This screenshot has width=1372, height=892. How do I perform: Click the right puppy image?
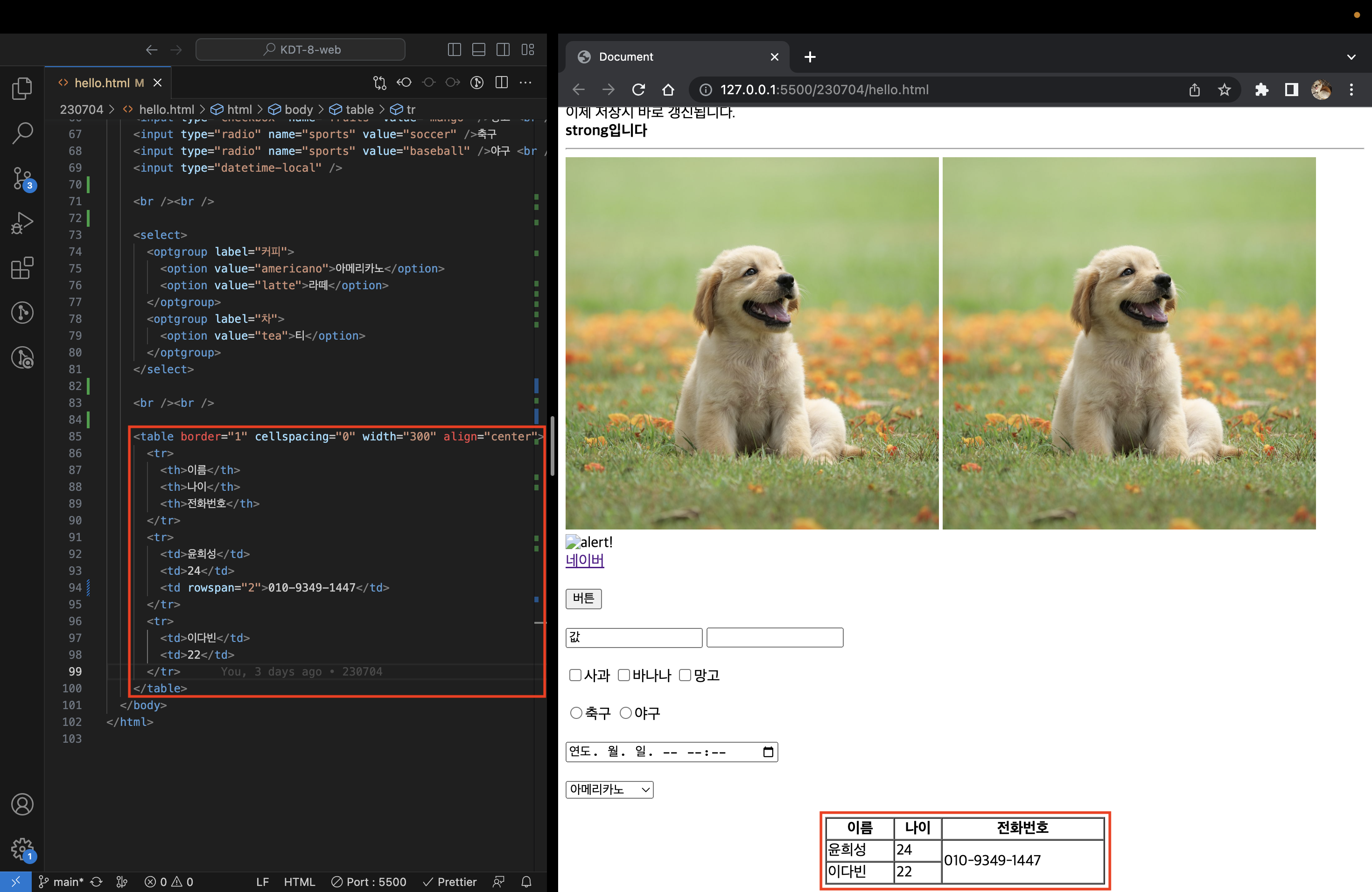(1129, 343)
